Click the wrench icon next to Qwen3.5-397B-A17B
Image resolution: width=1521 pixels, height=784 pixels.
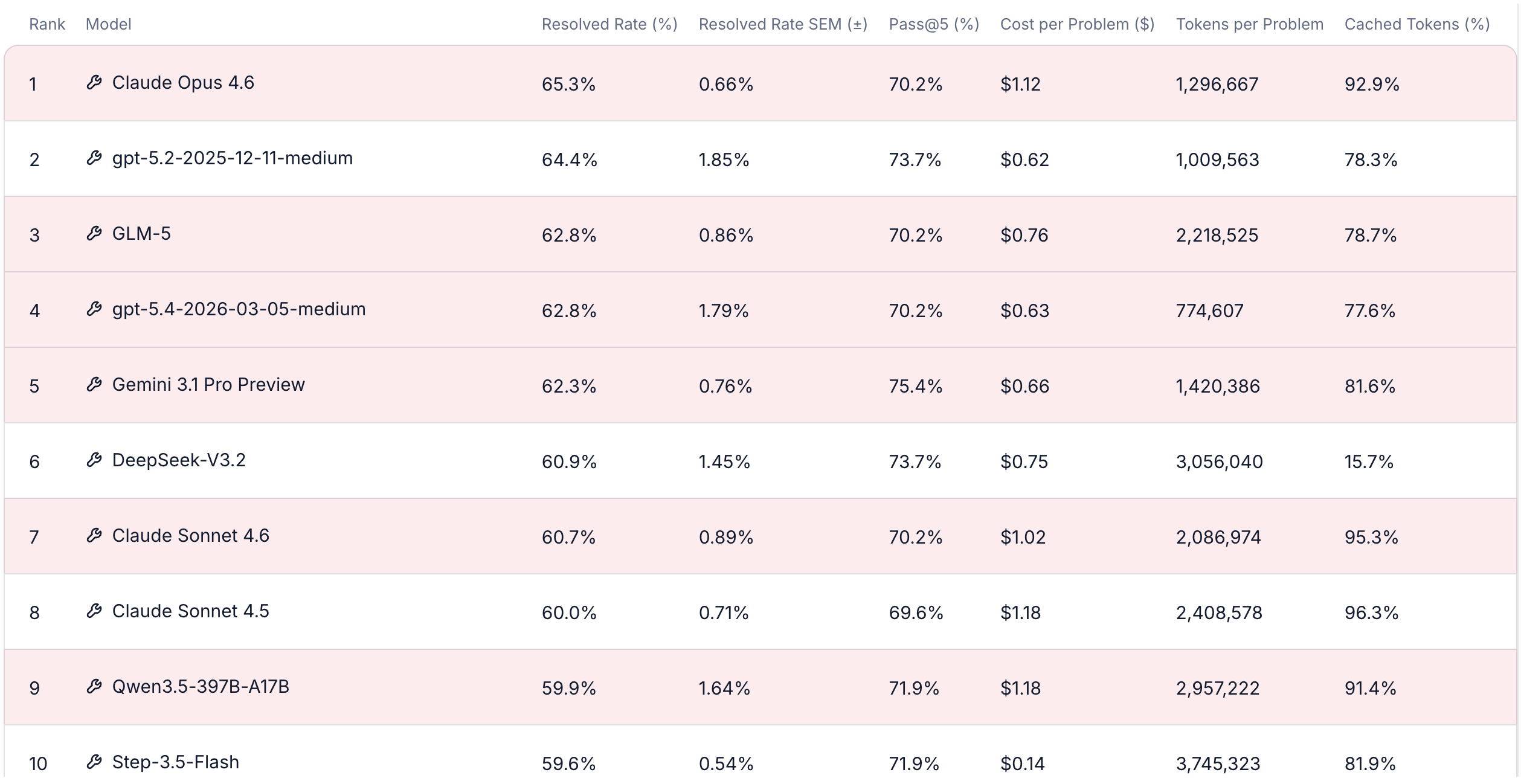(94, 687)
